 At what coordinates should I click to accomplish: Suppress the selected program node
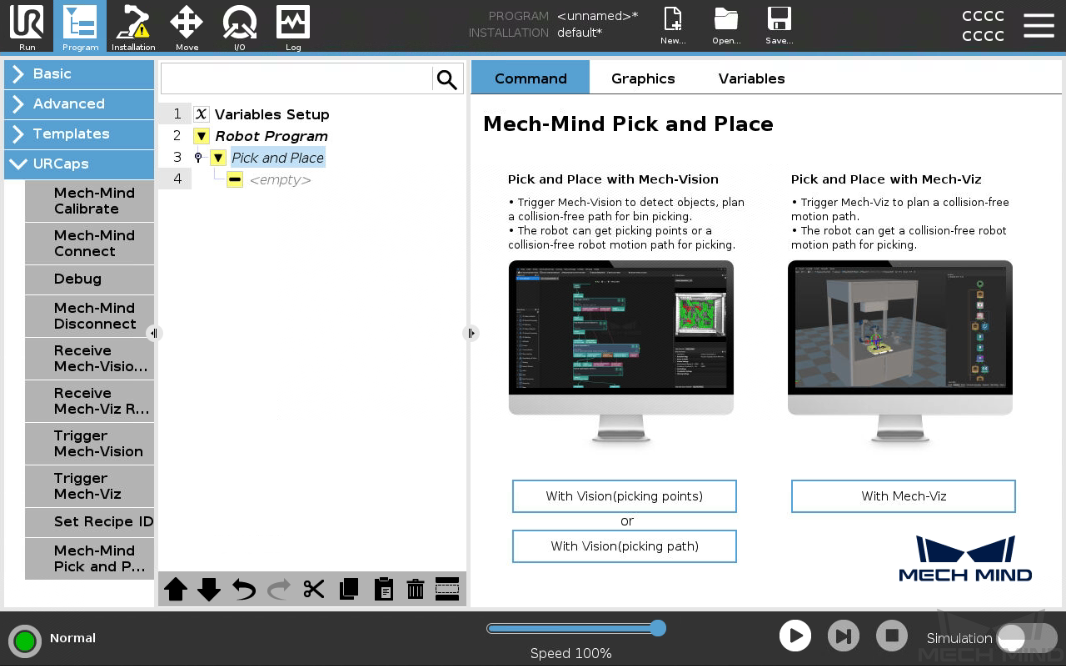(x=447, y=589)
